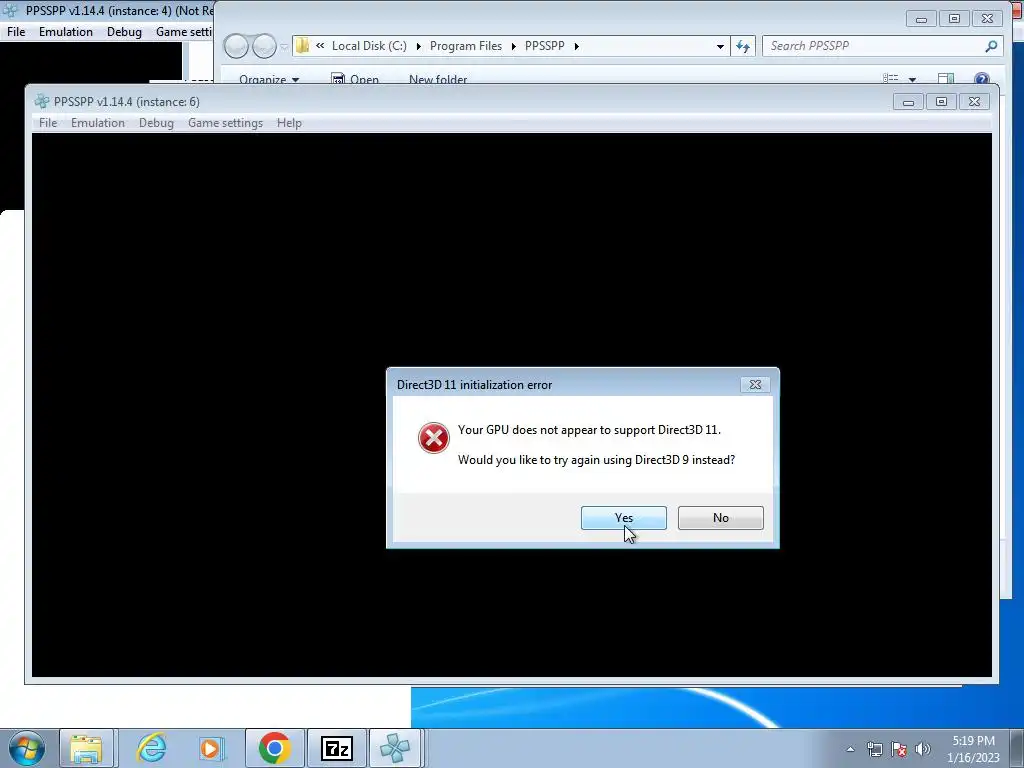This screenshot has width=1024, height=768.
Task: Click the Explorer Back navigation button
Action: 236,46
